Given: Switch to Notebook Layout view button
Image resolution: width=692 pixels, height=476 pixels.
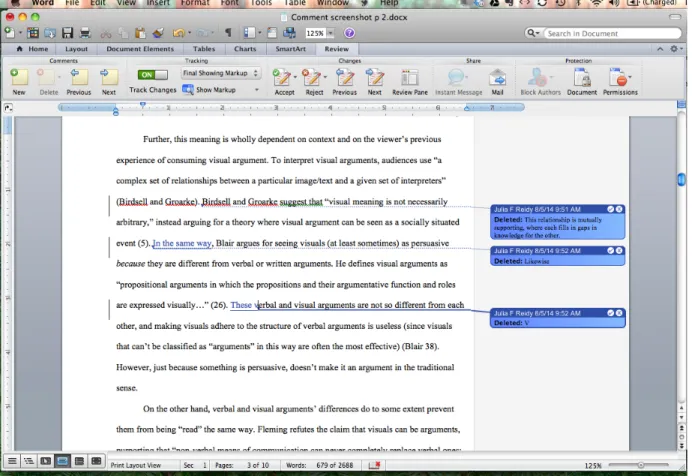Looking at the screenshot, I should [x=79, y=461].
